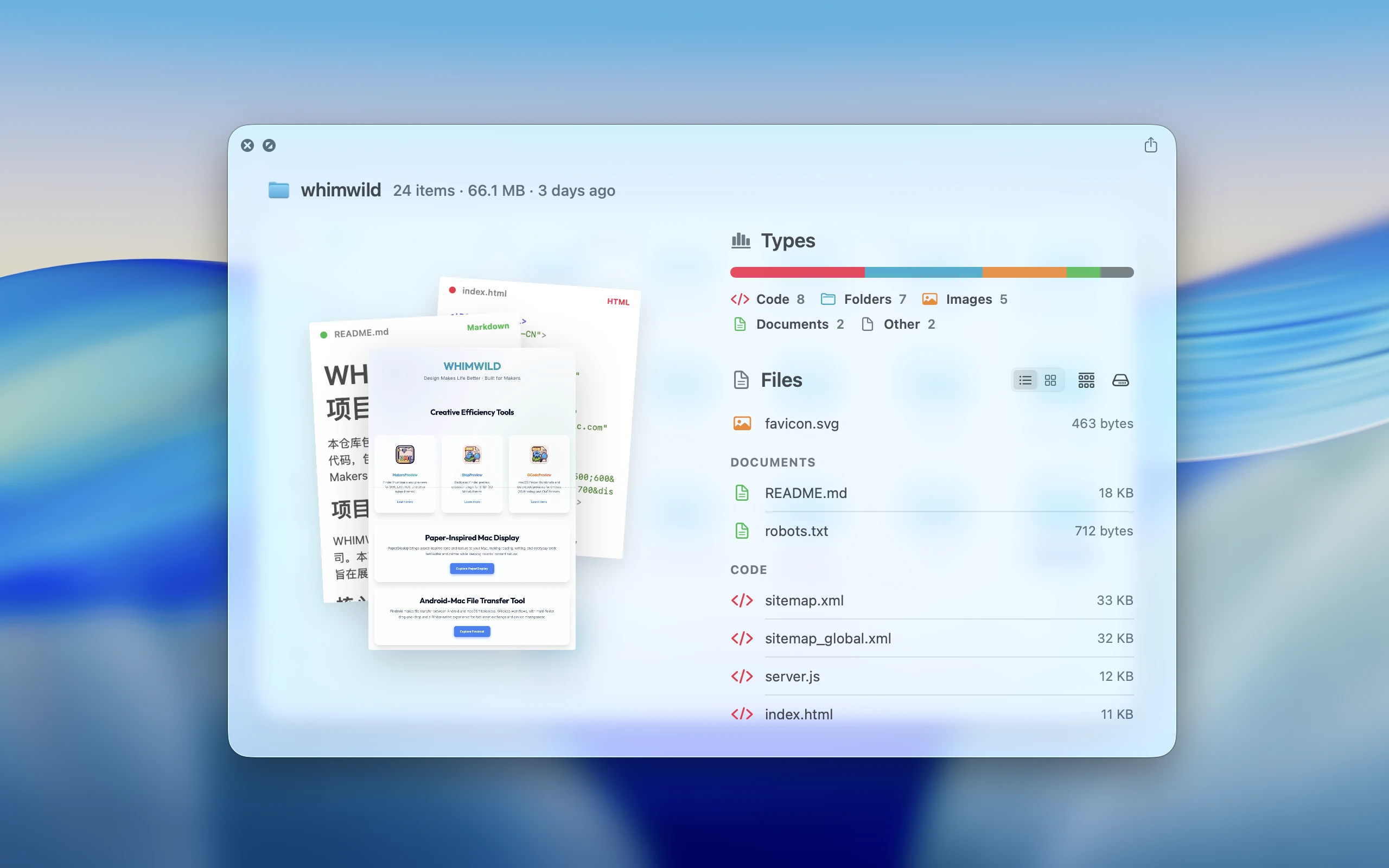The width and height of the screenshot is (1389, 868).
Task: Click the gray Other segment of Types bar
Action: click(x=1117, y=272)
